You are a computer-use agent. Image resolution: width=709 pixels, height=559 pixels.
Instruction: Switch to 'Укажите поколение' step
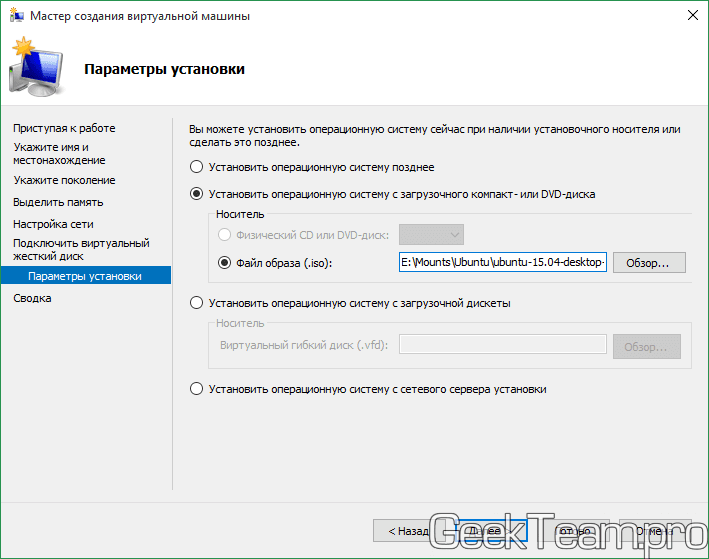[64, 180]
